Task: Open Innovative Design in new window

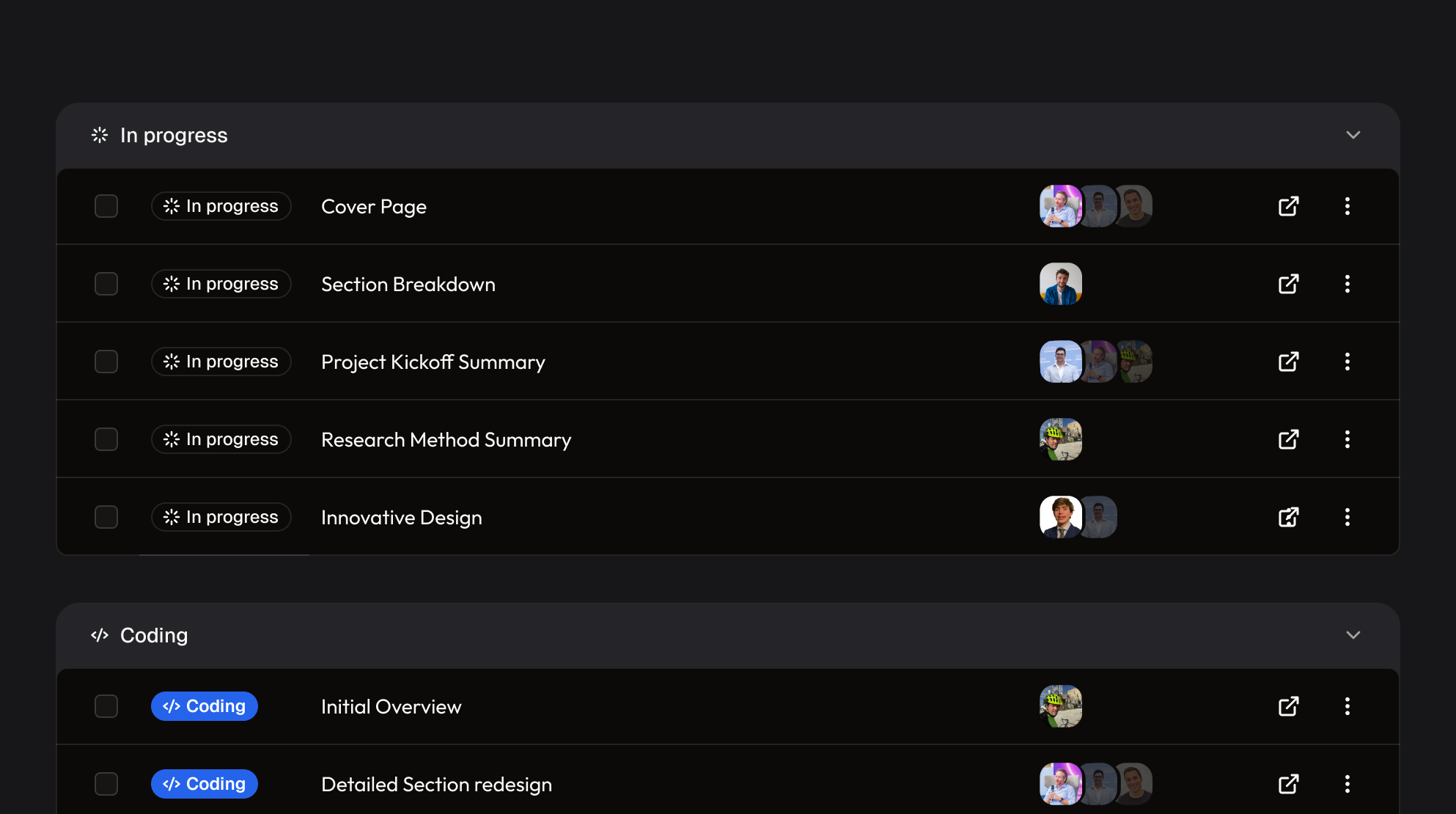Action: (1289, 517)
